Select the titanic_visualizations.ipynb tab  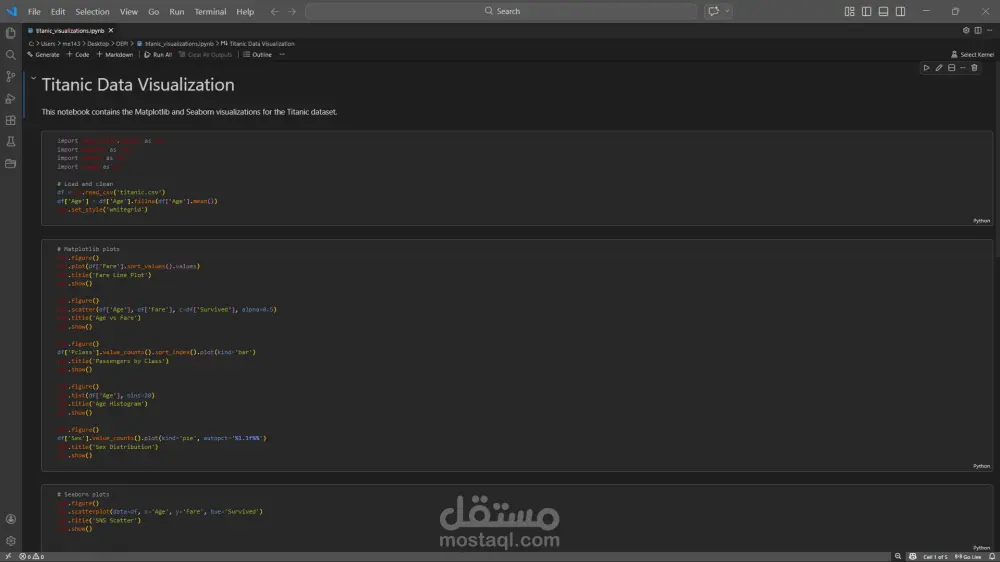tap(70, 31)
